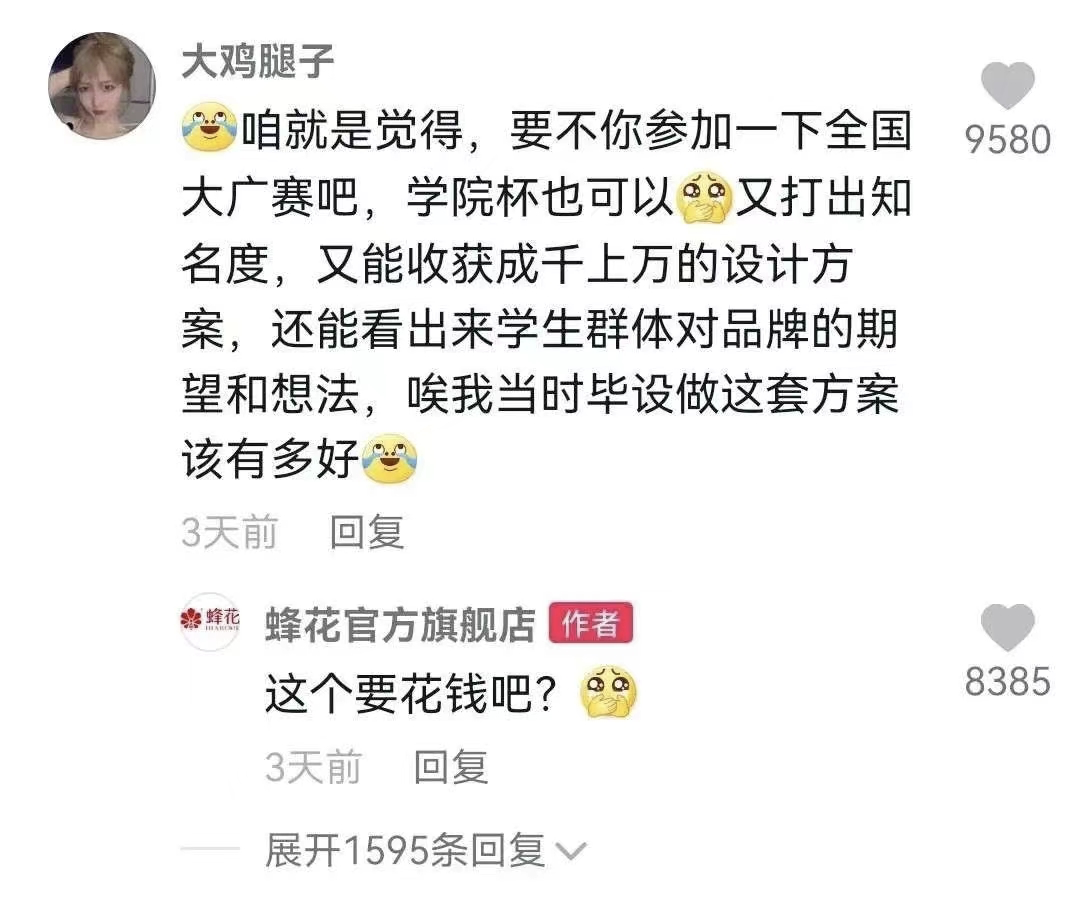
Task: Like the comment with 9580 likes
Action: click(1008, 85)
